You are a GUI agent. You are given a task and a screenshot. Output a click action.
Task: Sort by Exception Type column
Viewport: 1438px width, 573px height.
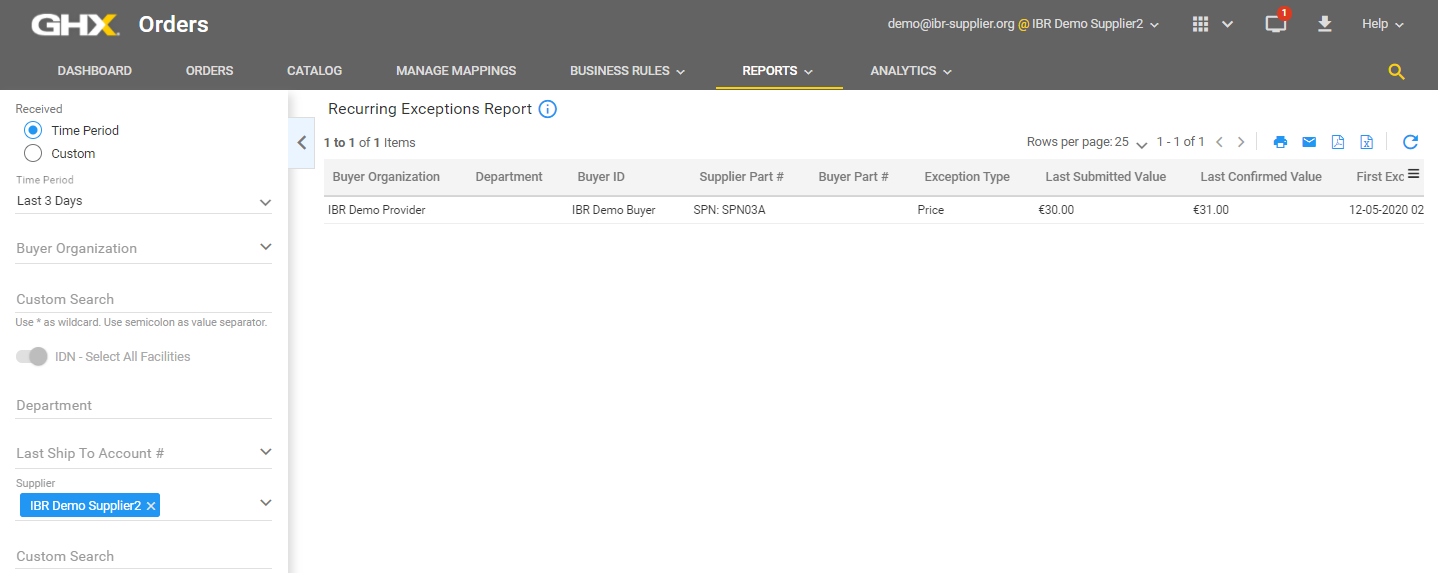coord(967,177)
